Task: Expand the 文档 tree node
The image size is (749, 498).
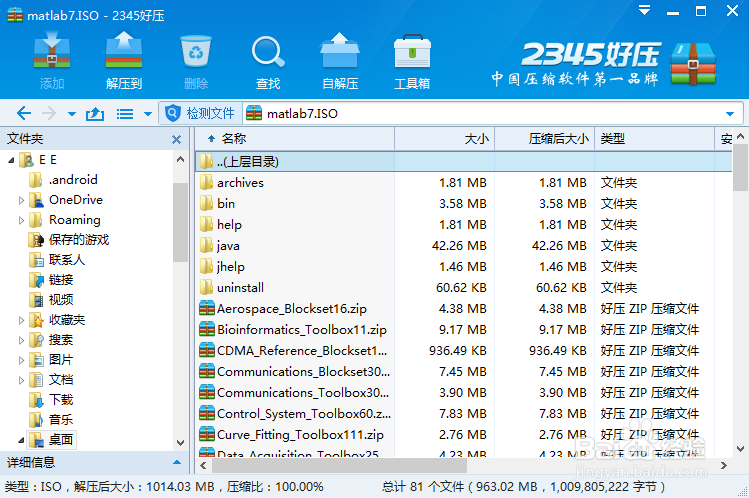Action: tap(21, 381)
